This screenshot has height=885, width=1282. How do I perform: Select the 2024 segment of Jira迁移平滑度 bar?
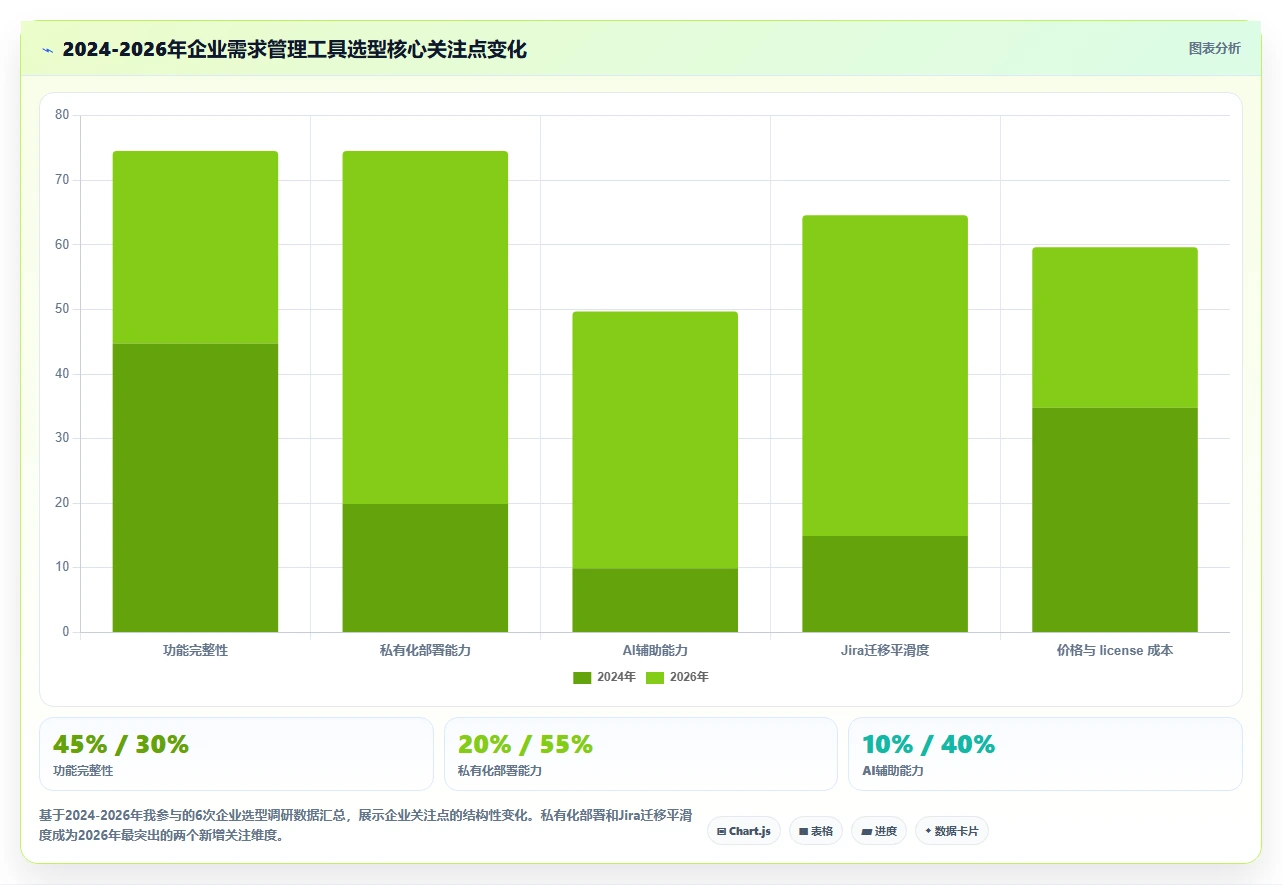point(885,584)
